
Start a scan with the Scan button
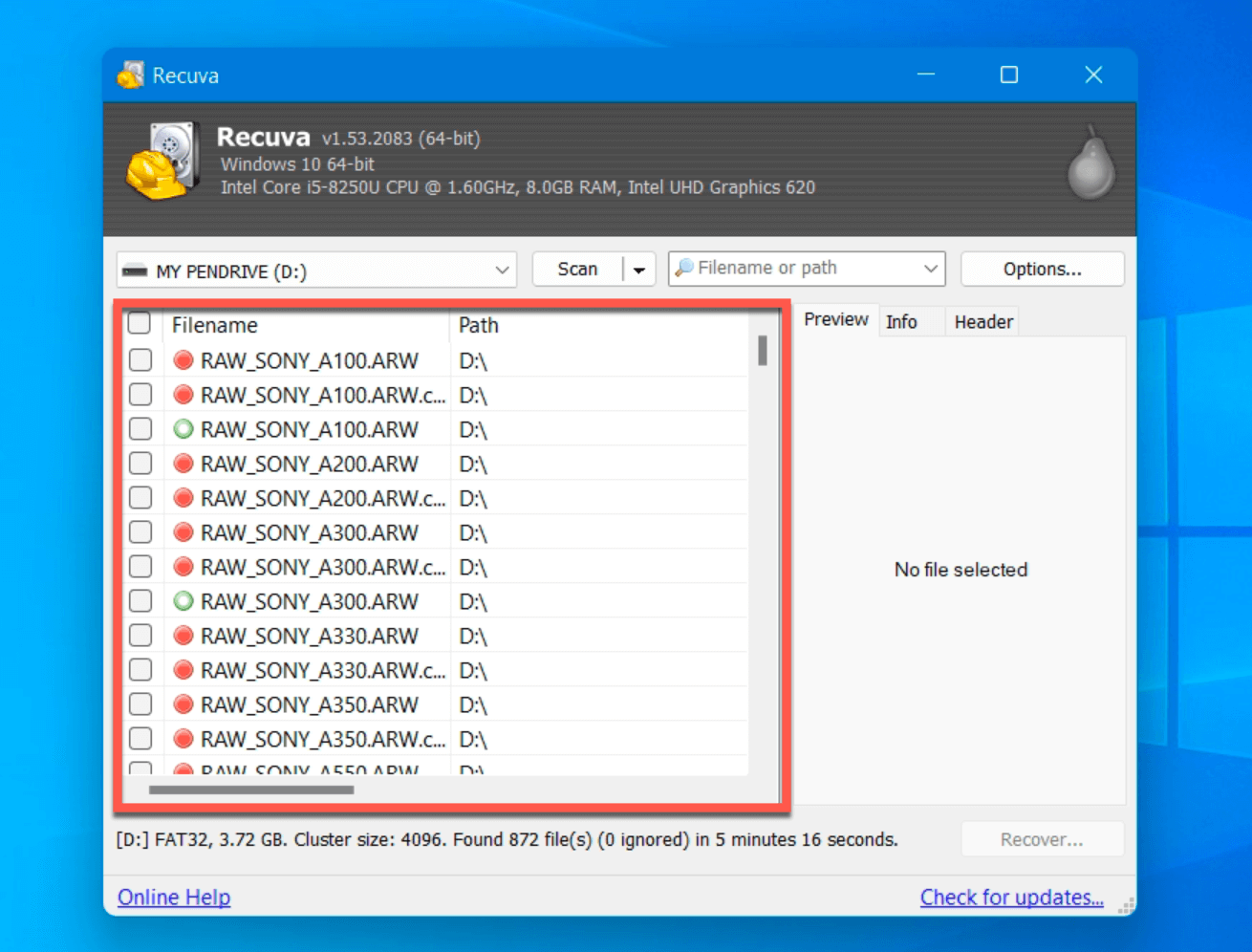click(x=577, y=270)
